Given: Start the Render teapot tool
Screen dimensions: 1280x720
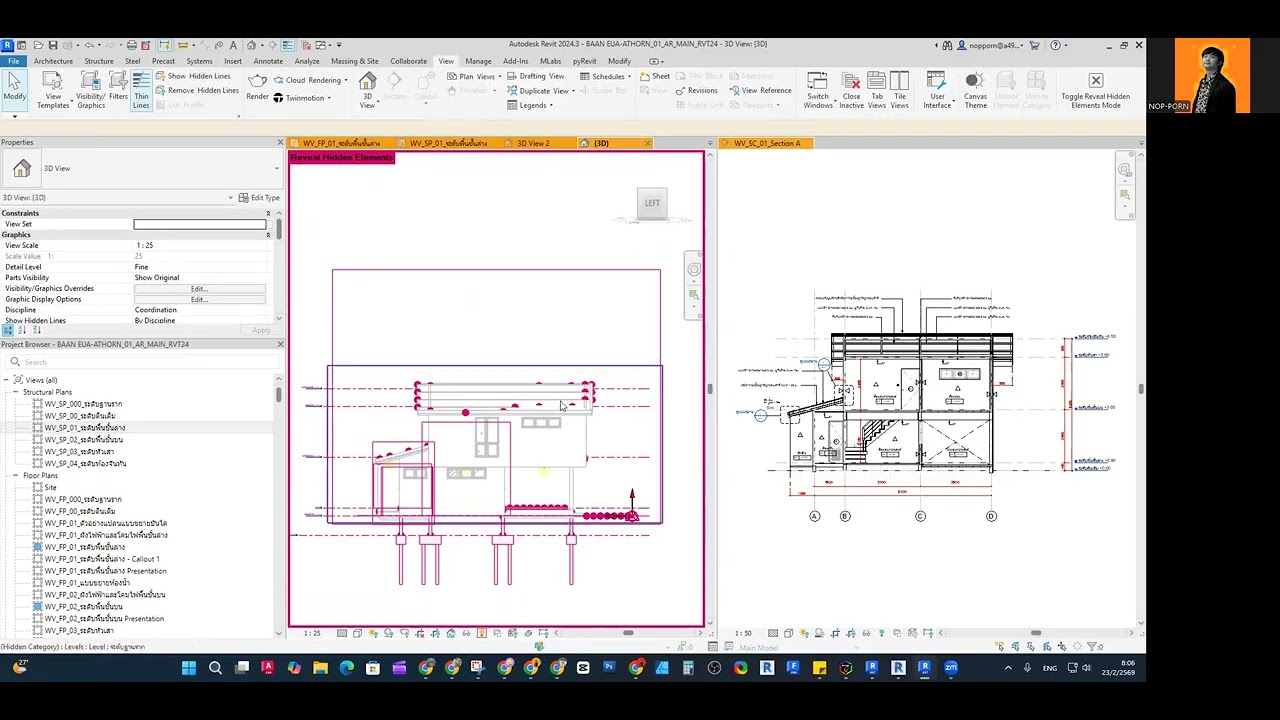Looking at the screenshot, I should [x=257, y=87].
